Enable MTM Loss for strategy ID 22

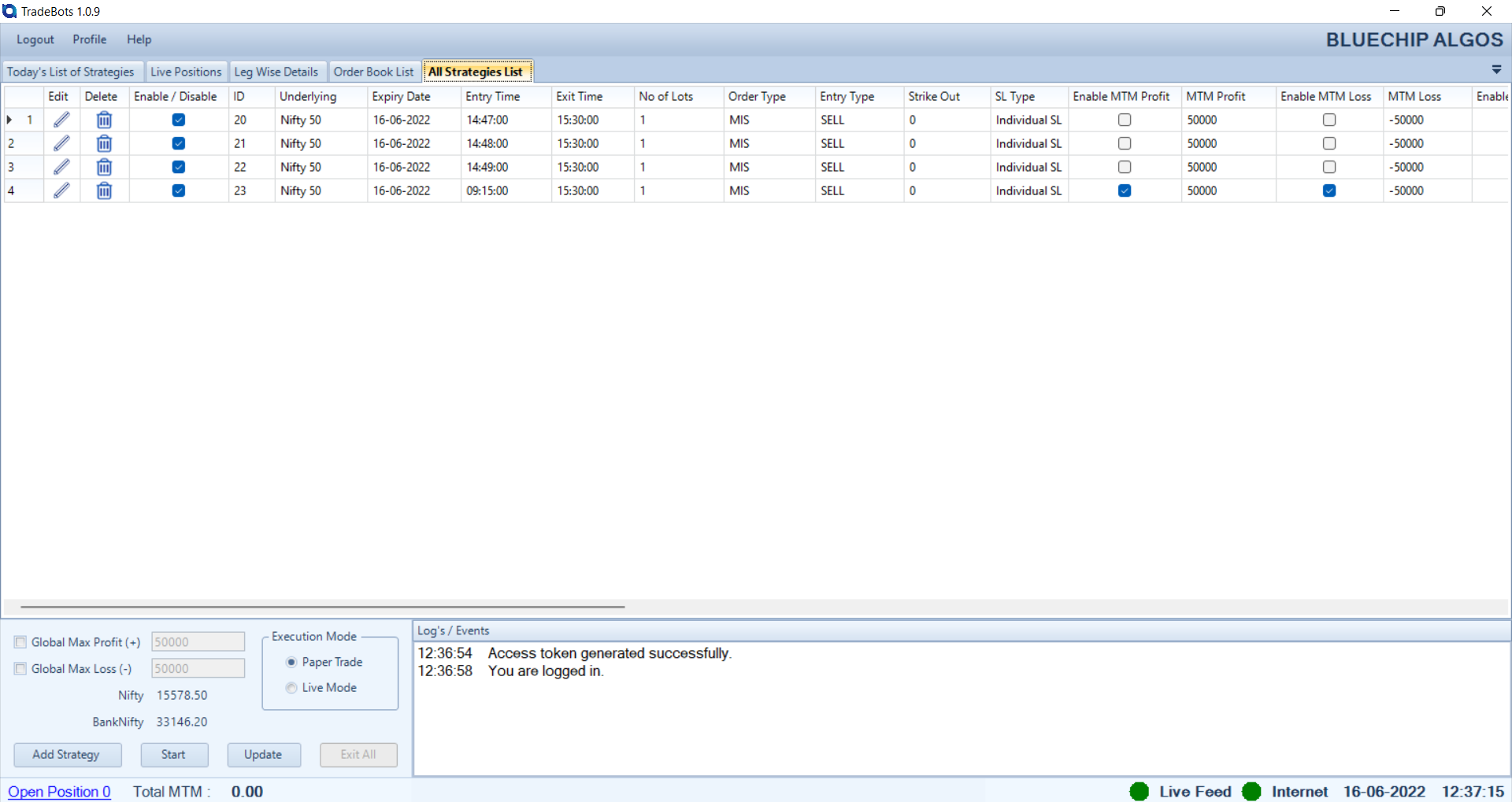click(x=1329, y=167)
